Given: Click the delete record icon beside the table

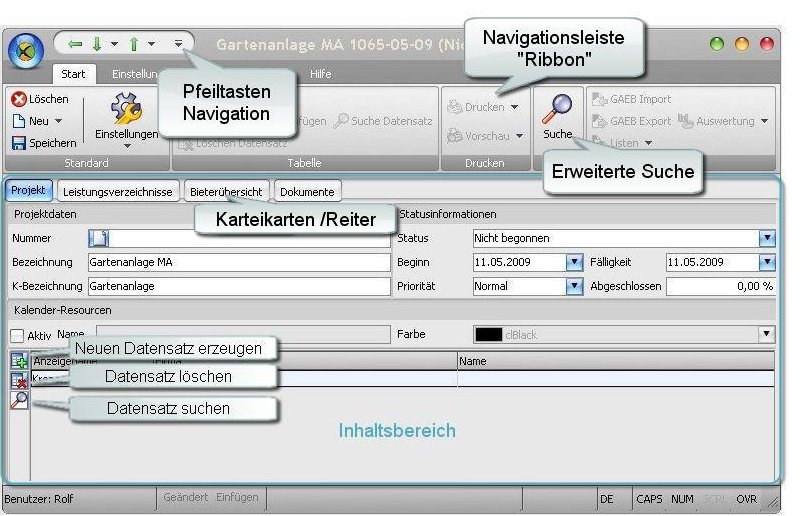Looking at the screenshot, I should [19, 380].
